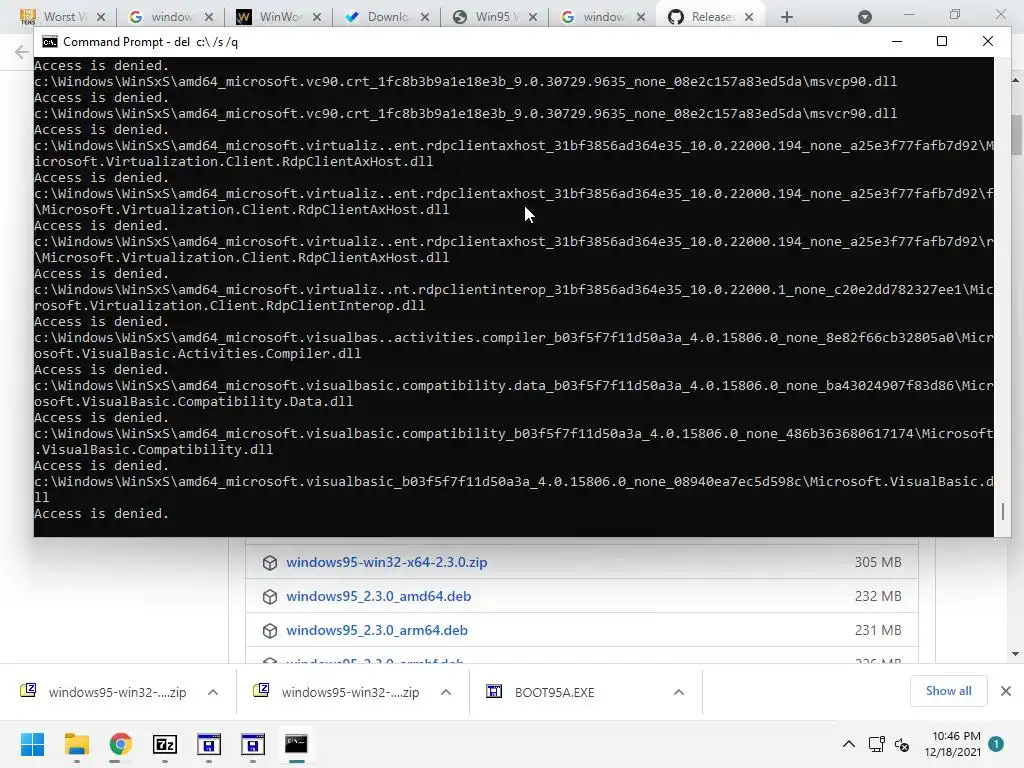The height and width of the screenshot is (768, 1024).
Task: Expand options for first windows95 zip download
Action: [213, 692]
